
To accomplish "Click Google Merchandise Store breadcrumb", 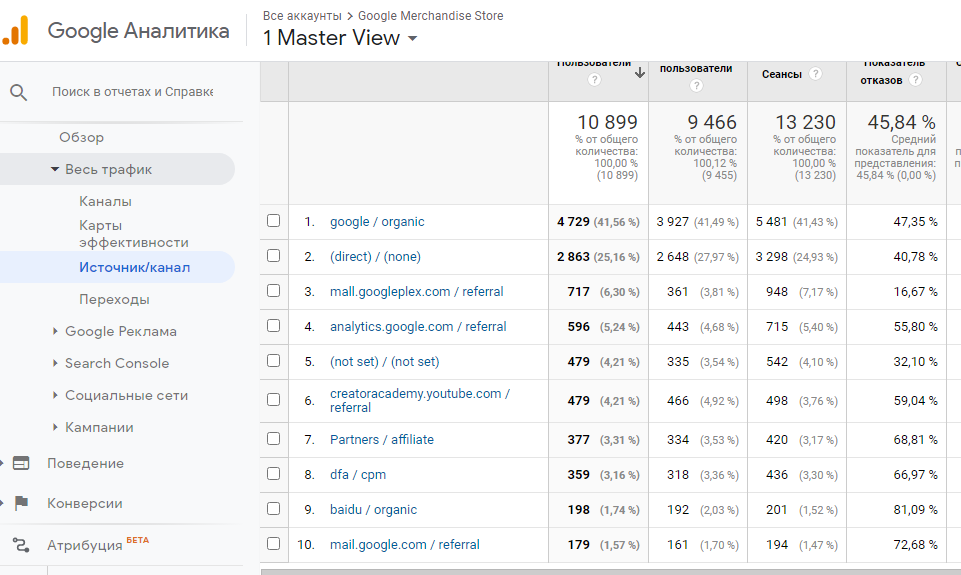I will [x=430, y=16].
